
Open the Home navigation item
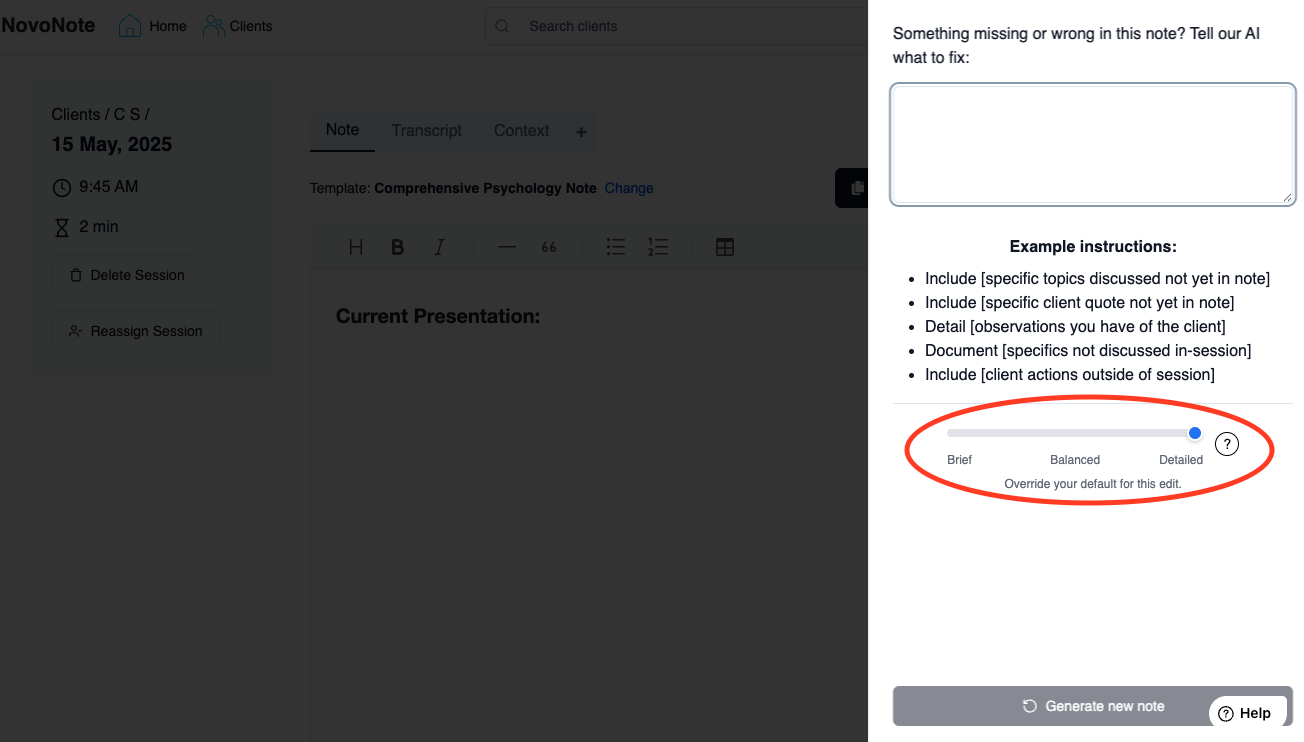pos(153,26)
